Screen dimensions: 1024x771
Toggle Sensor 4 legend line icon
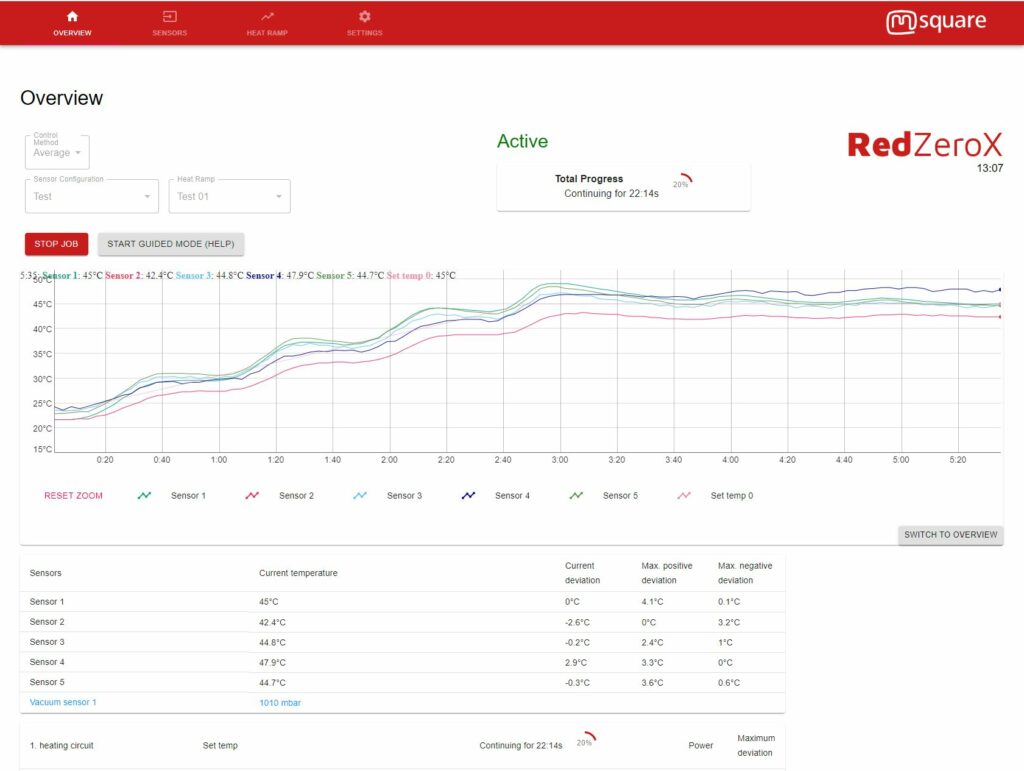(468, 496)
